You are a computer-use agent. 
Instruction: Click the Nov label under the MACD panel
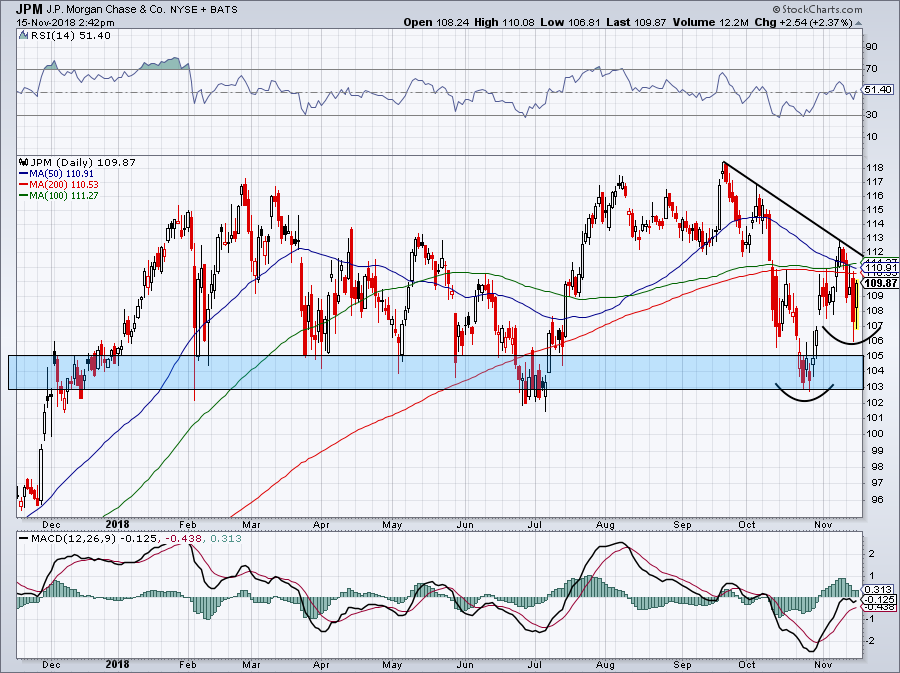(x=823, y=664)
